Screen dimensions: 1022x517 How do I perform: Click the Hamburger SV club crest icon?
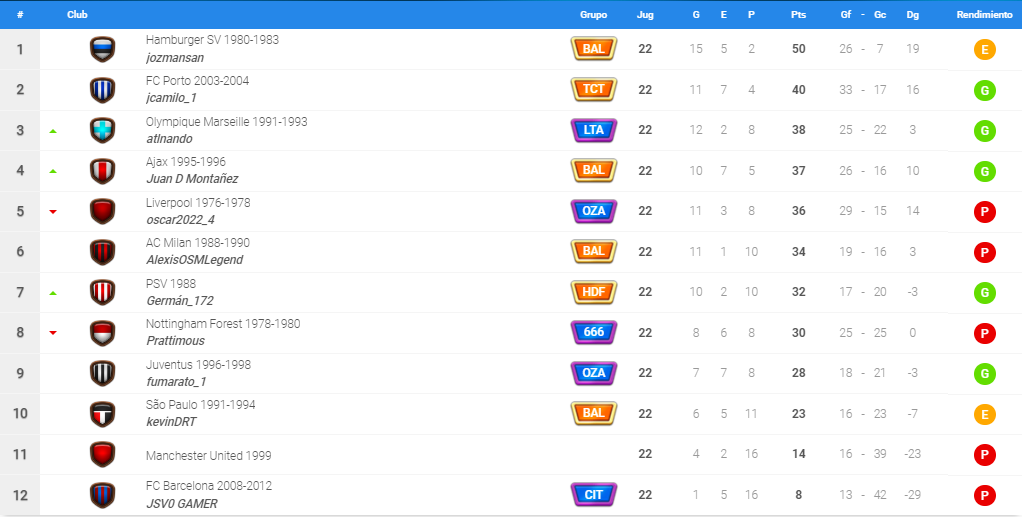[102, 50]
